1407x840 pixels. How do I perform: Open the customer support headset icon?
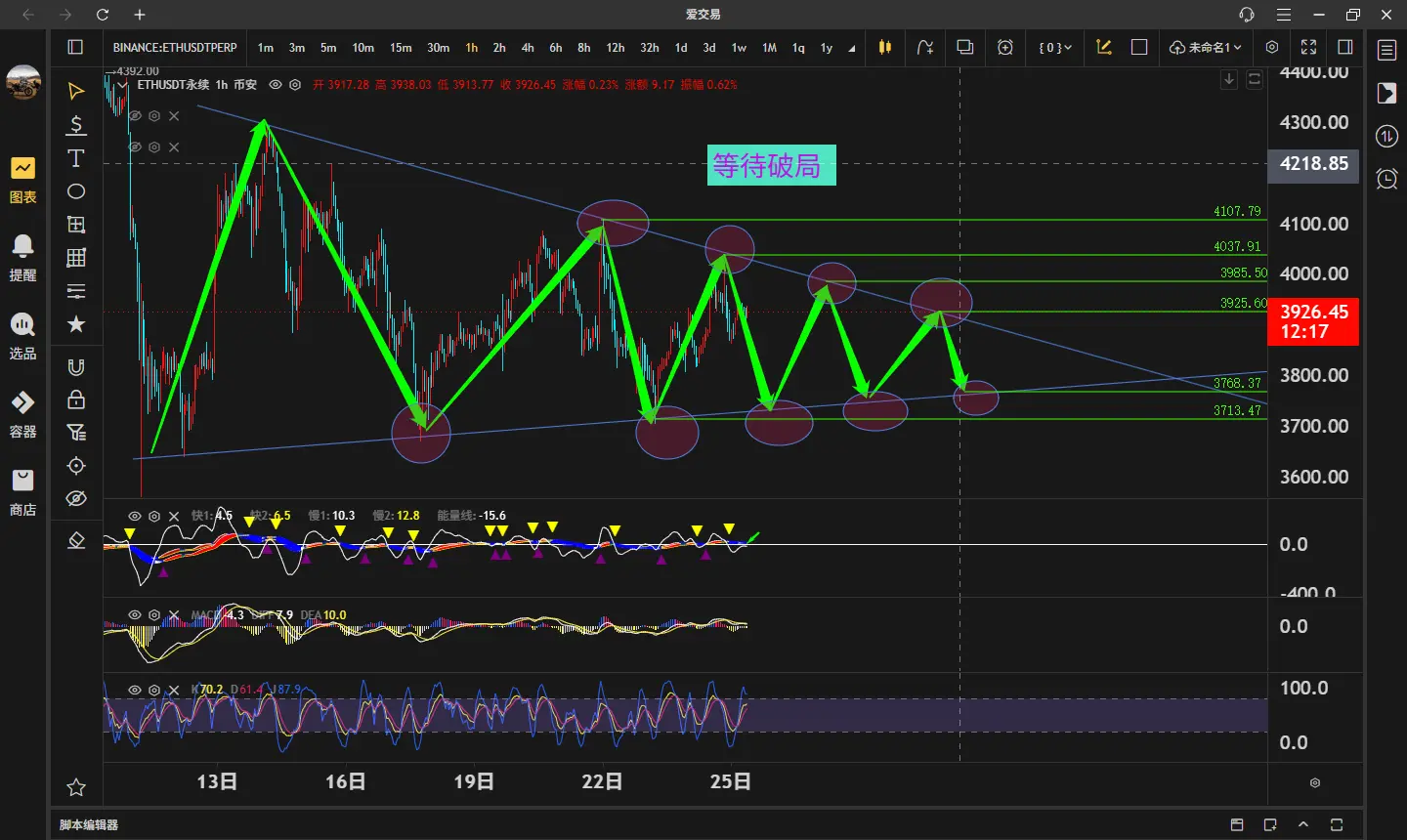click(x=1247, y=15)
